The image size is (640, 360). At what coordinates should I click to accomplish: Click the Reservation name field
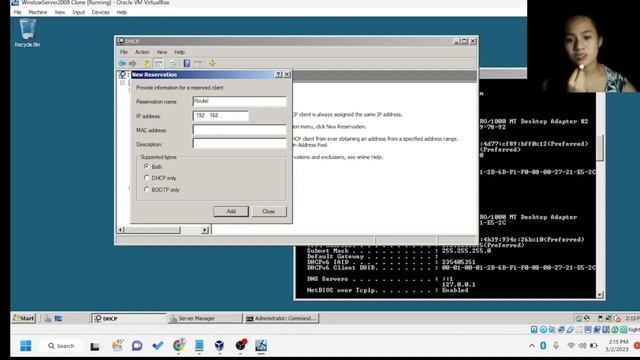pos(240,101)
